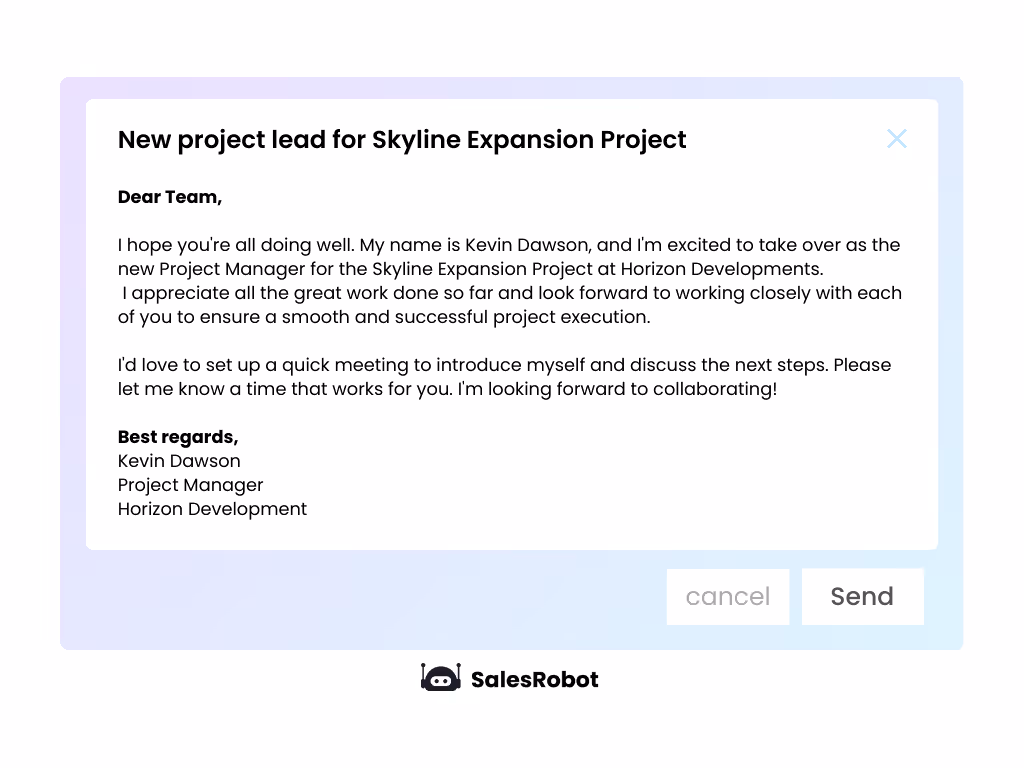
Task: Click the signature name Kevin Dawson
Action: click(x=179, y=461)
